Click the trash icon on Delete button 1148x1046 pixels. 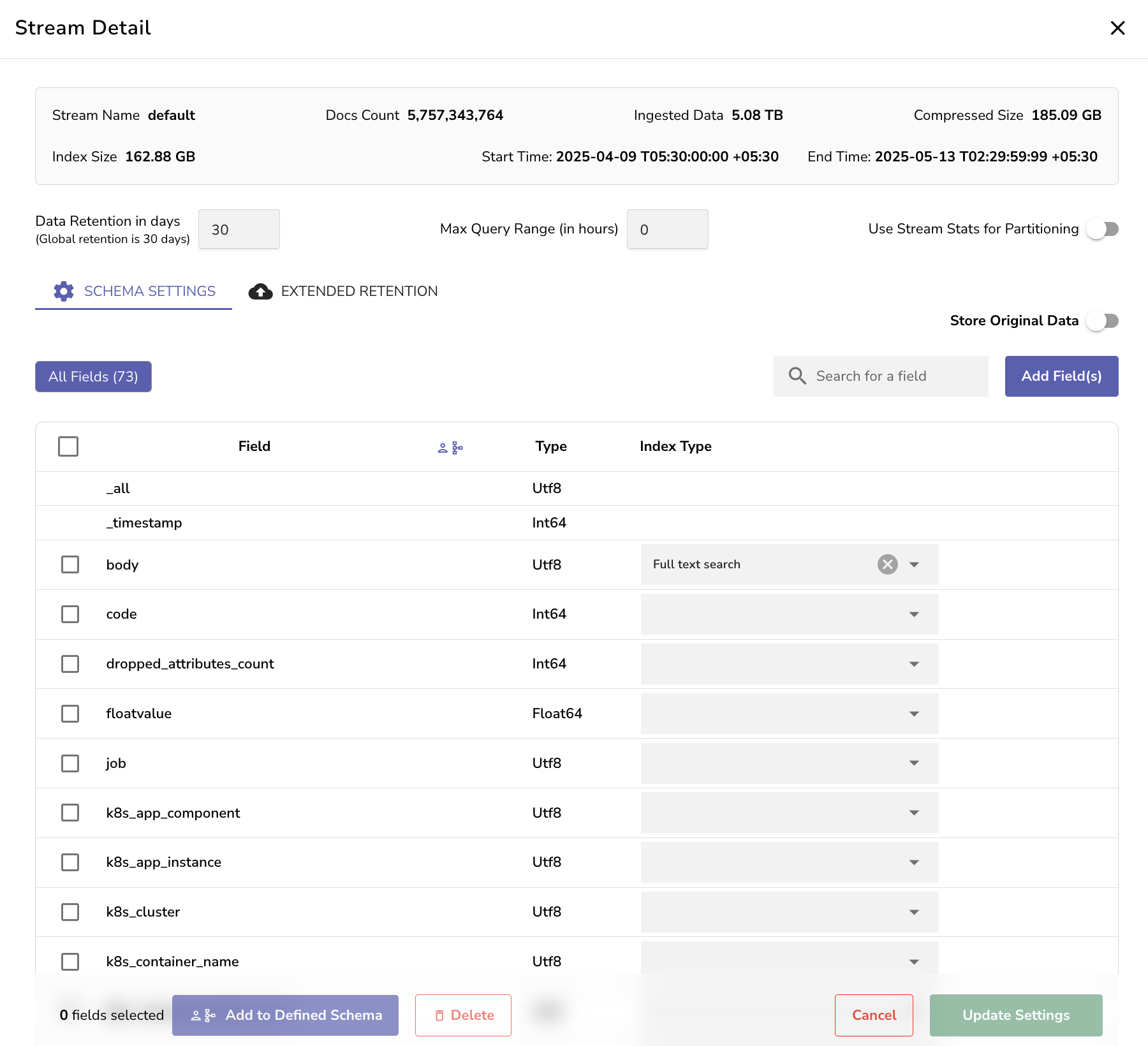[x=439, y=1015]
